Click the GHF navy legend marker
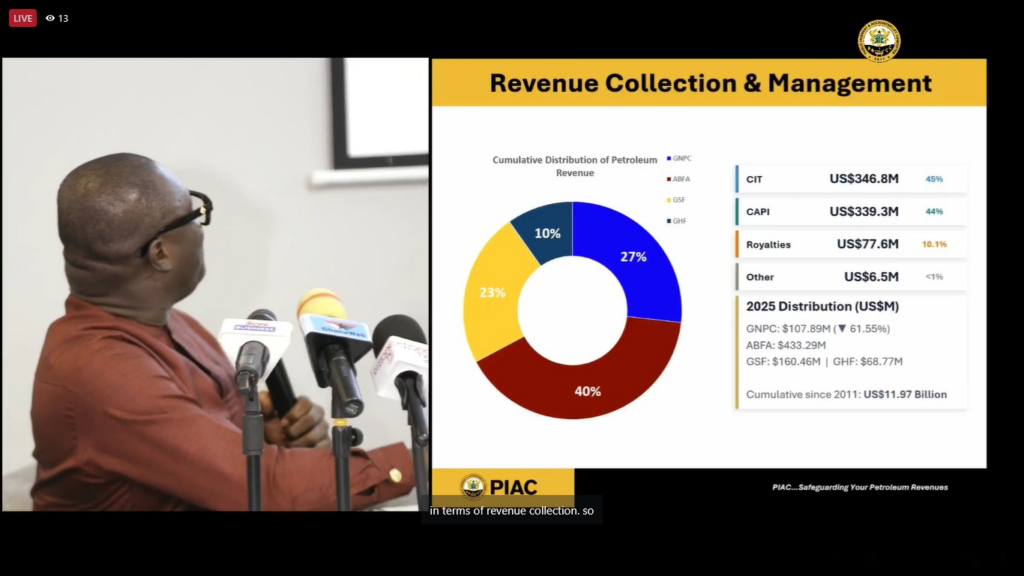The width and height of the screenshot is (1024, 576). click(x=667, y=220)
